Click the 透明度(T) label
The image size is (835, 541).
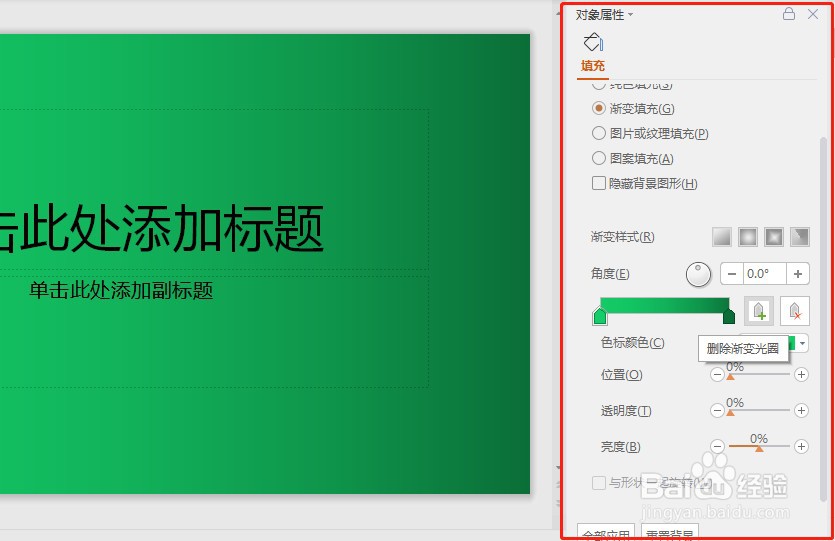(x=626, y=411)
